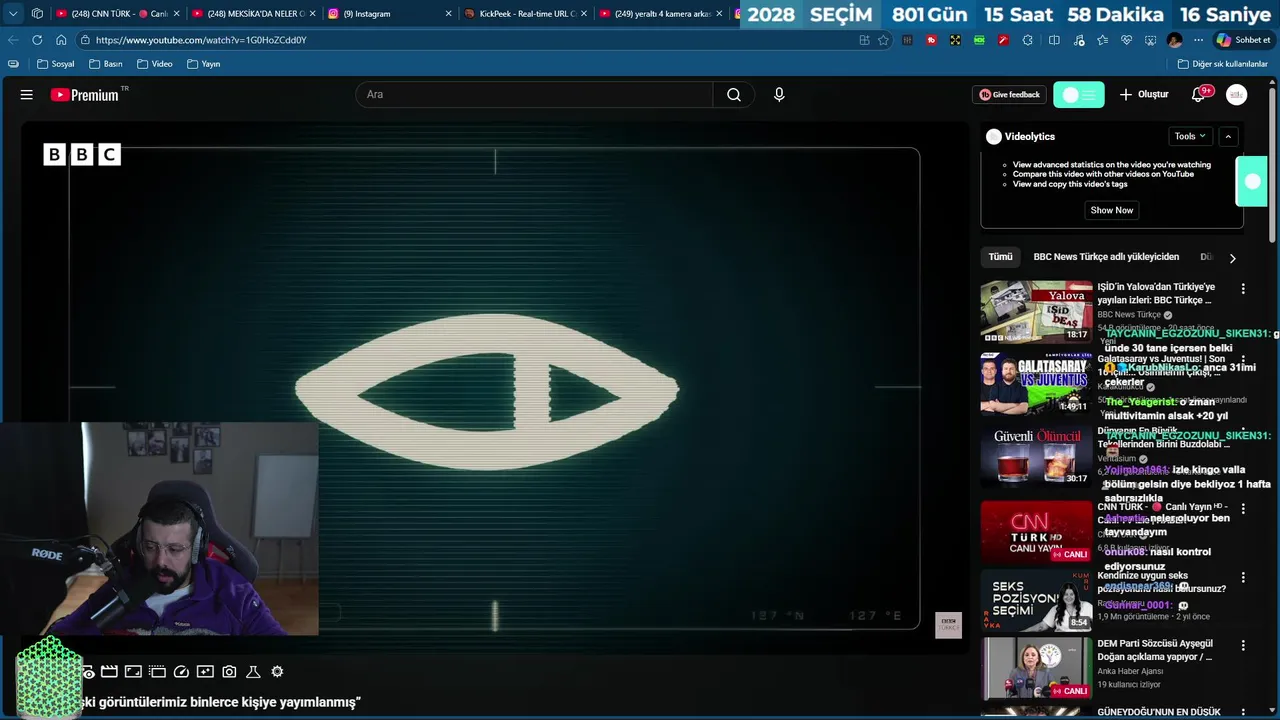This screenshot has height=720, width=1280.
Task: Open the Video bookmarks folder
Action: (x=154, y=64)
